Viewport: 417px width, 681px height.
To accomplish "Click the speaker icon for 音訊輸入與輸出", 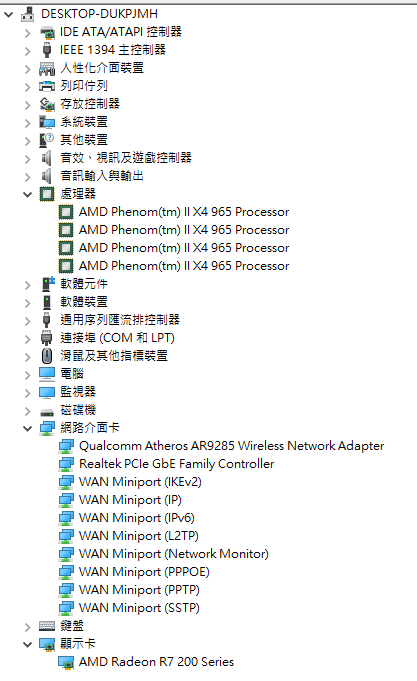I will click(46, 176).
